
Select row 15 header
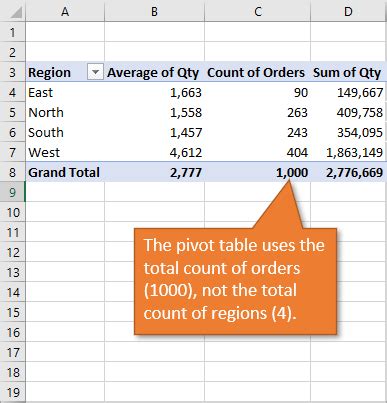pos(13,312)
